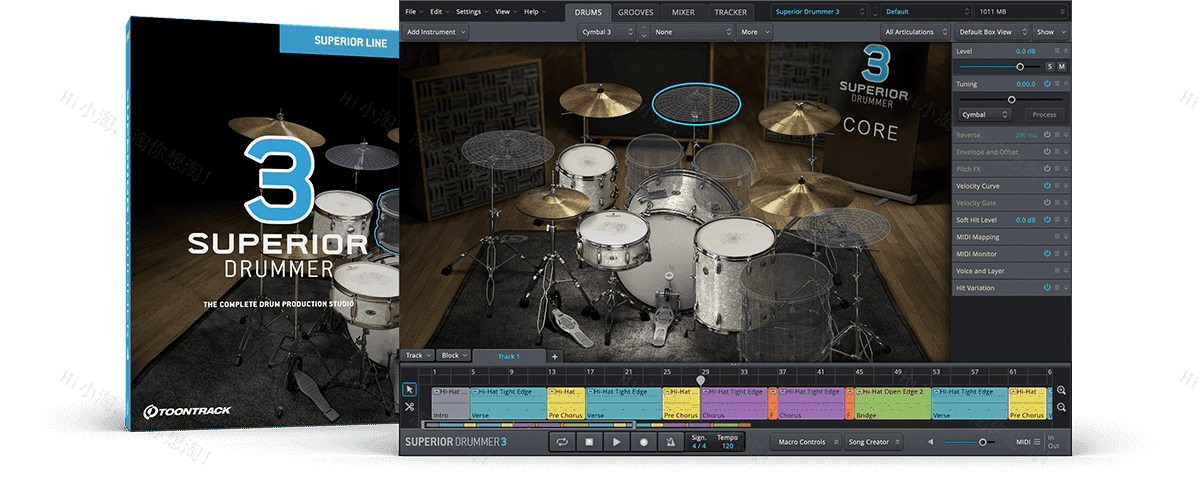
Task: Click the record button
Action: tap(644, 442)
